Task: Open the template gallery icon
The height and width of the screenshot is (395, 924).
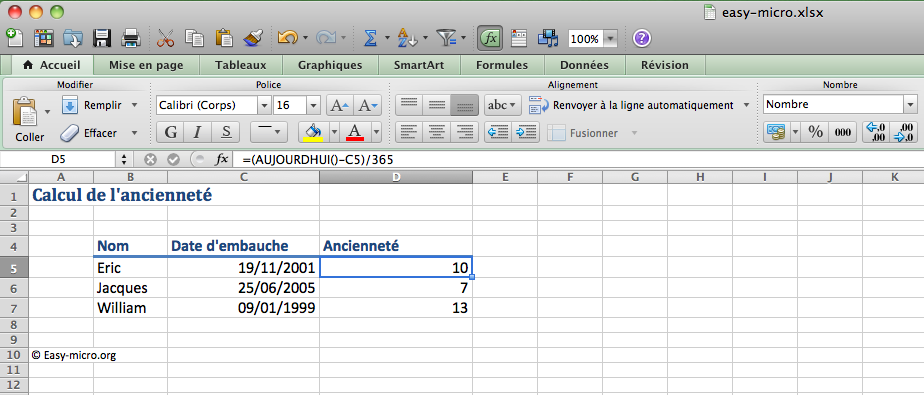Action: [x=44, y=38]
